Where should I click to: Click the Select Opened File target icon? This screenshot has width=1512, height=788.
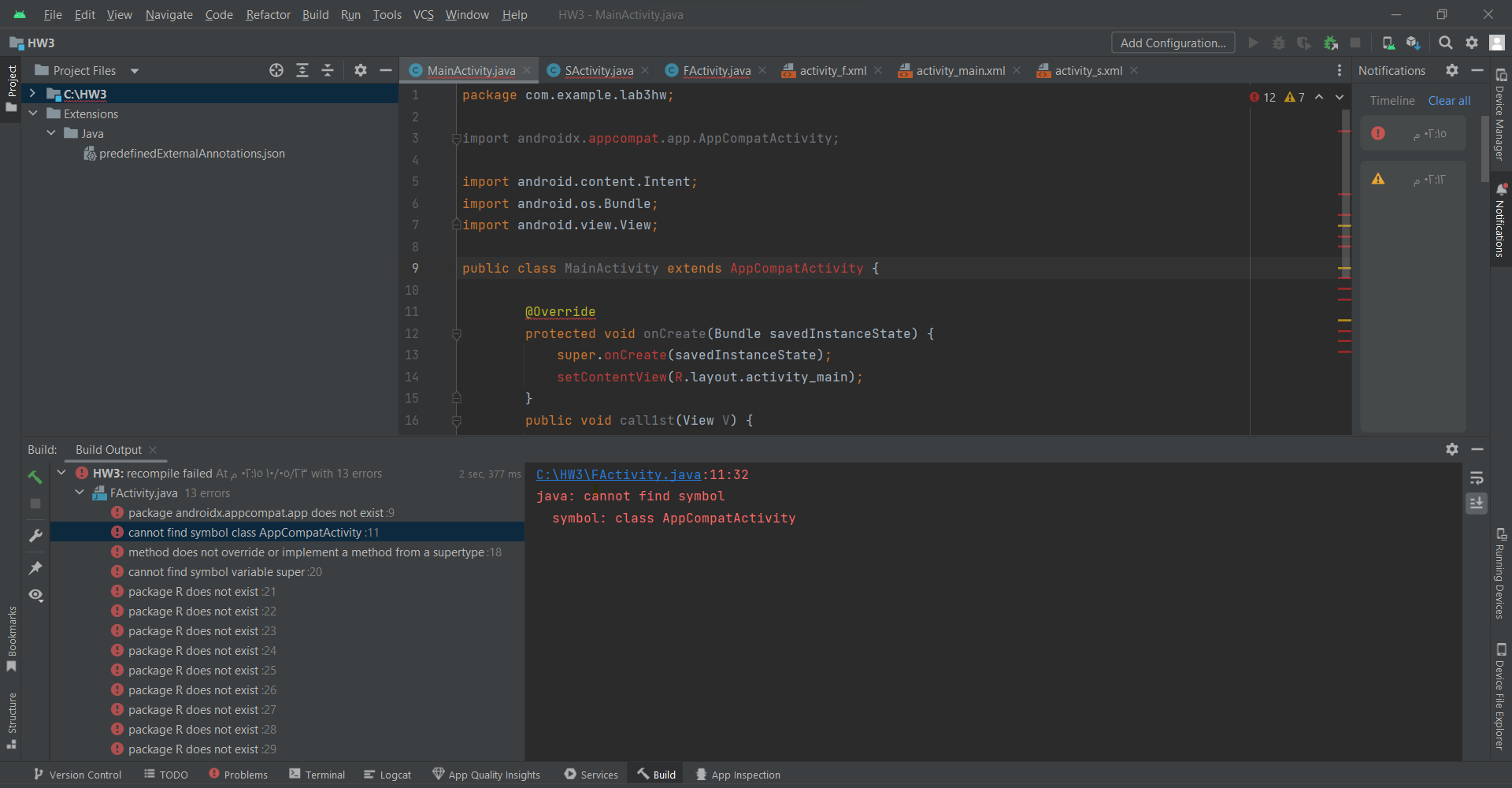click(276, 71)
